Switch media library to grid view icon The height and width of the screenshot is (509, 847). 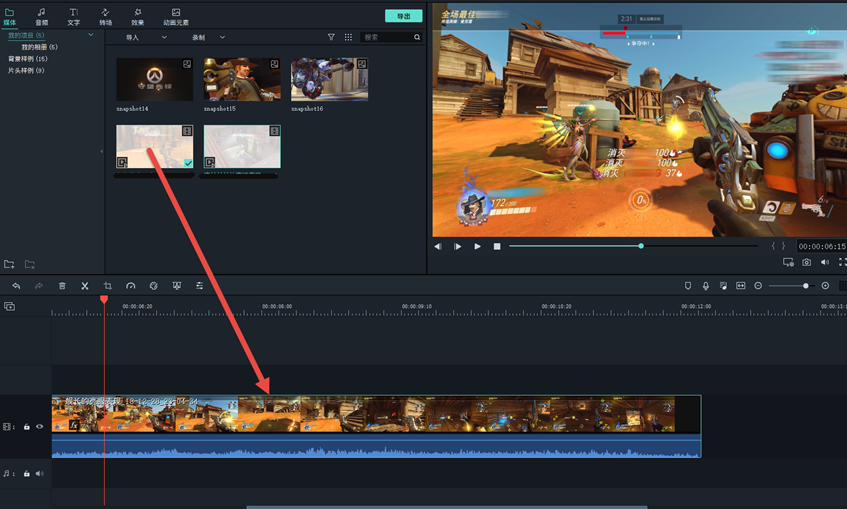[x=348, y=37]
